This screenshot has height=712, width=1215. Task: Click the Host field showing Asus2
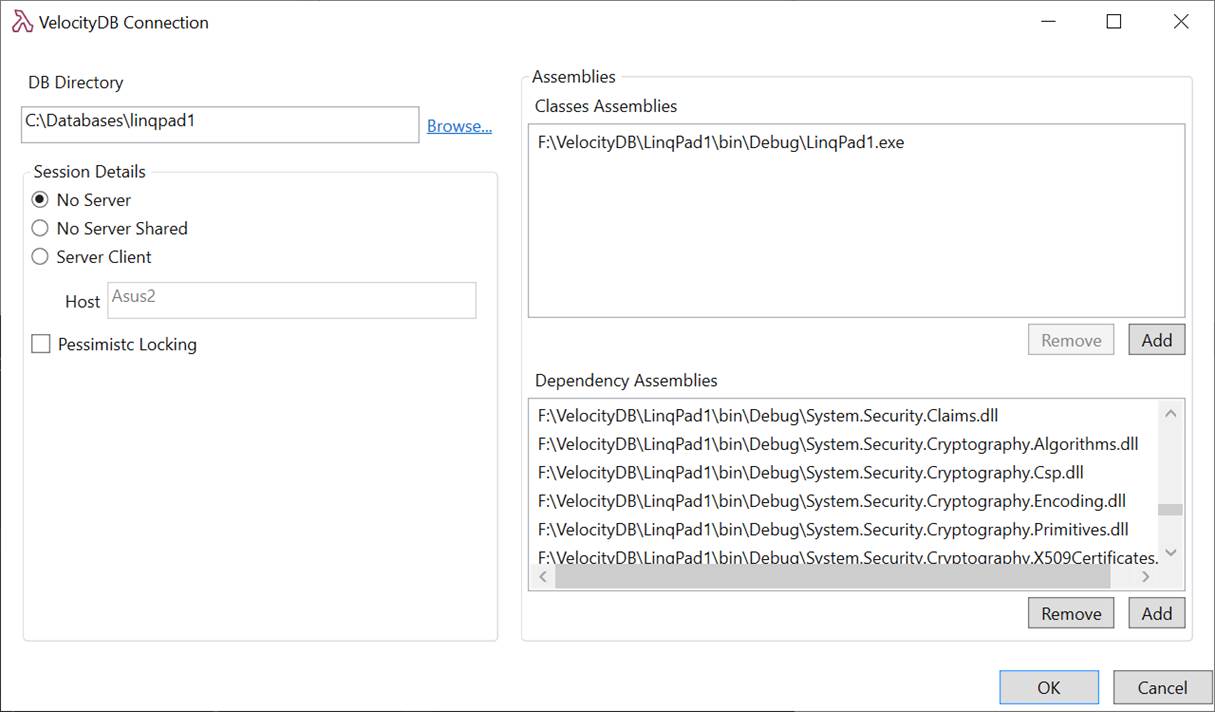click(x=292, y=301)
